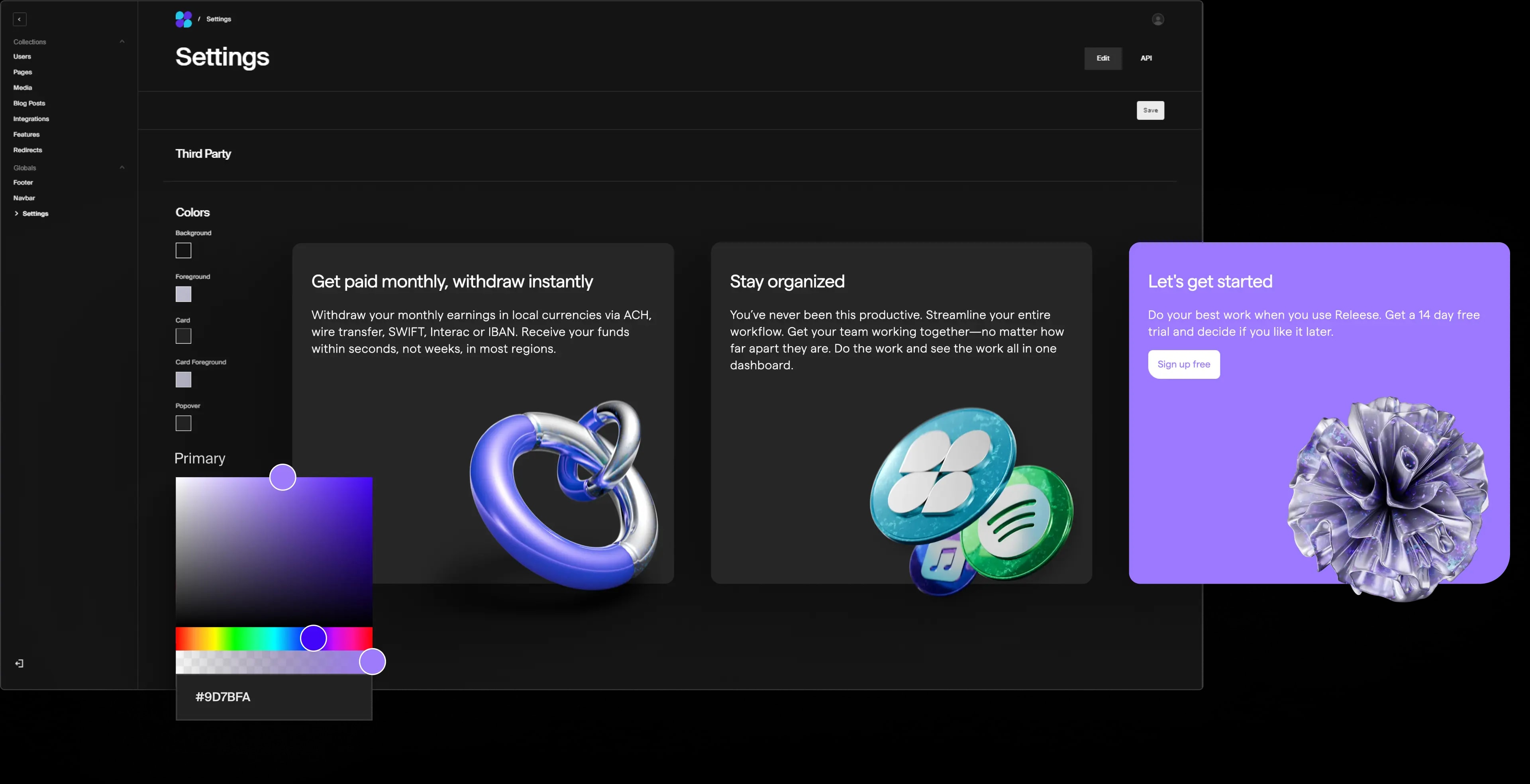1530x784 pixels.
Task: Open the Background color swatch
Action: click(184, 251)
